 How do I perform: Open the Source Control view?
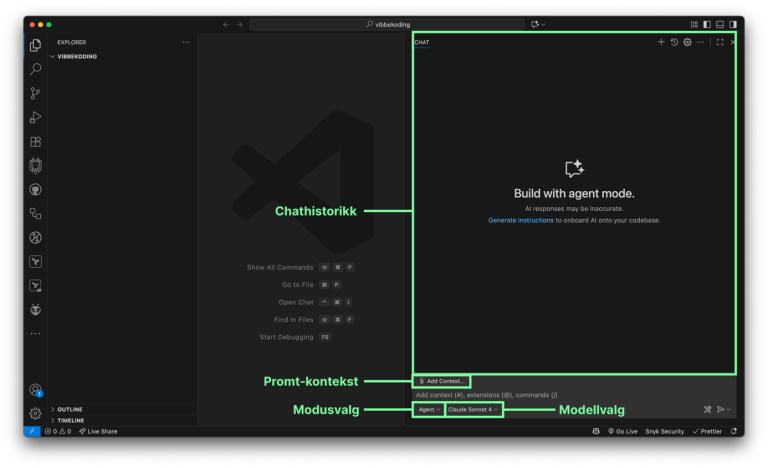(x=35, y=93)
